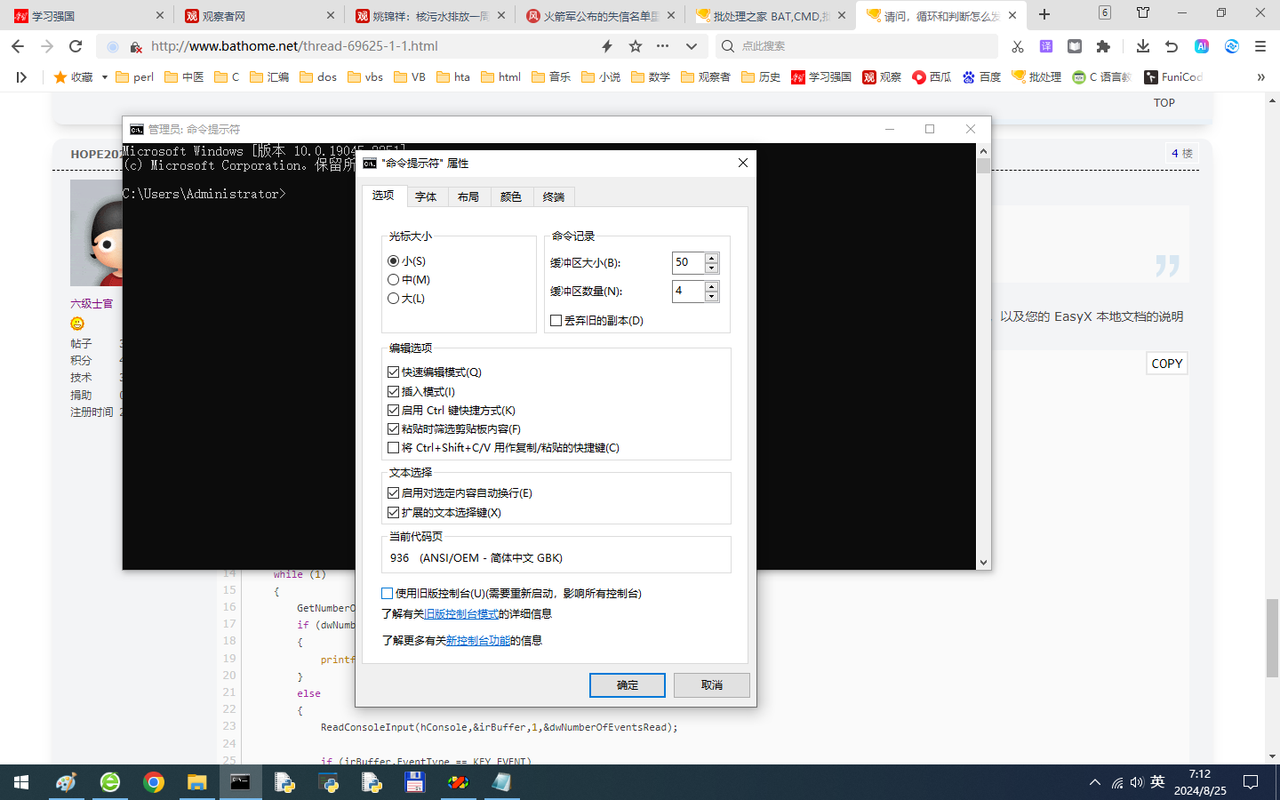Click the Command Prompt taskbar icon
Image resolution: width=1280 pixels, height=800 pixels.
click(241, 783)
